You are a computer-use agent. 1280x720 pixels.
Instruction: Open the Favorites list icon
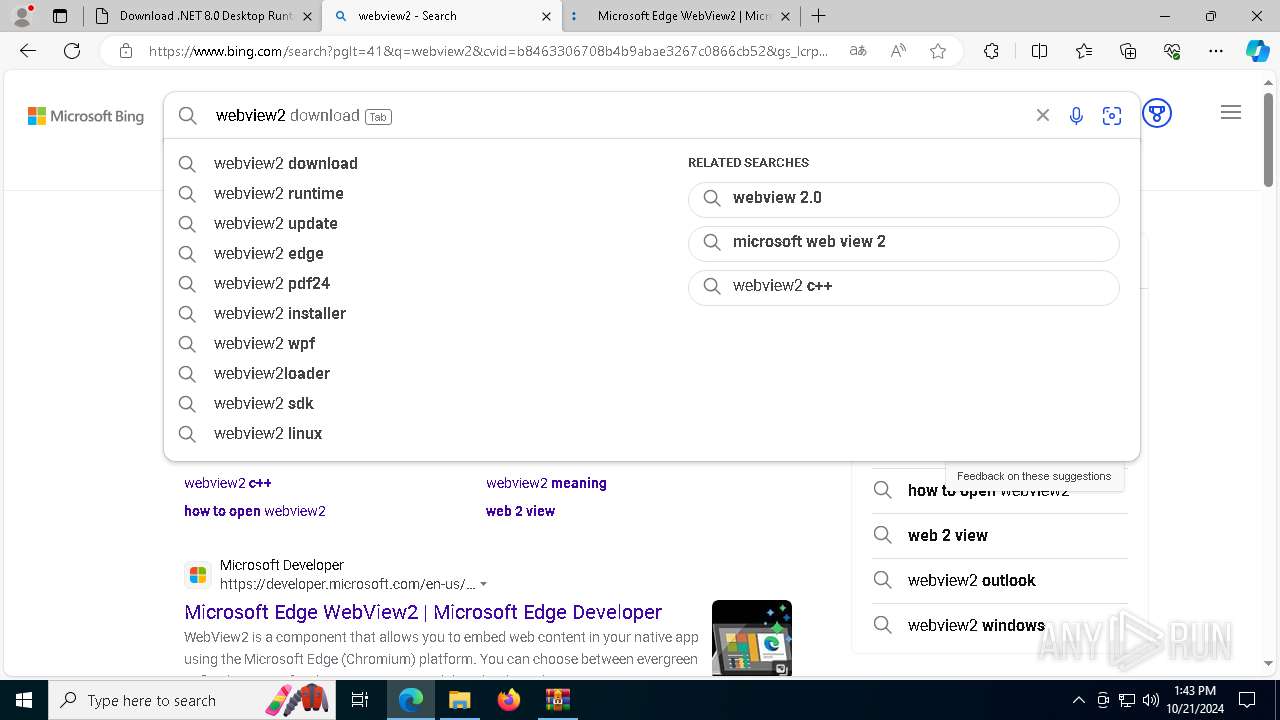click(1084, 51)
